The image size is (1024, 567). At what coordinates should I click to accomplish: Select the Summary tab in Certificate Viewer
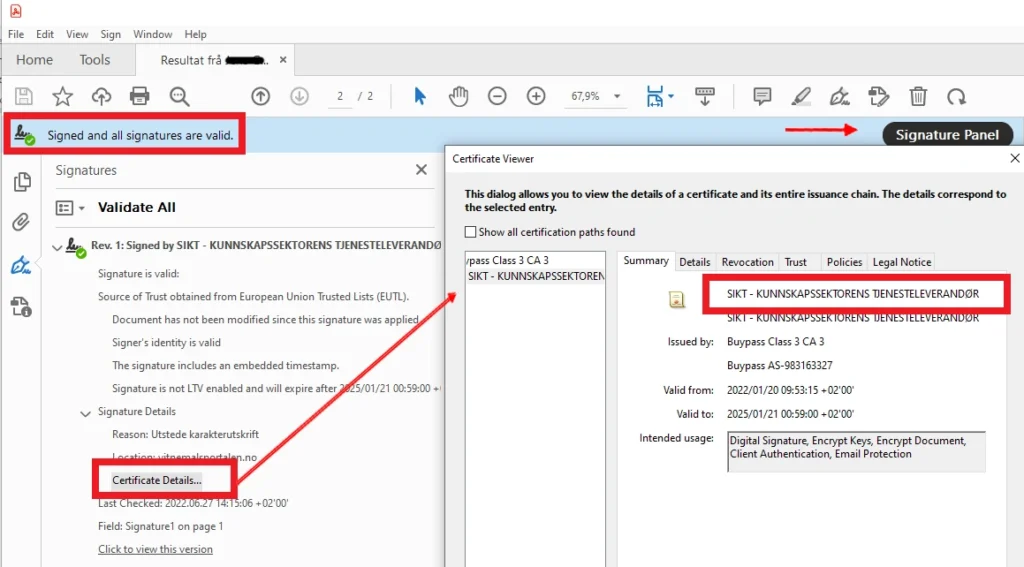pos(646,261)
